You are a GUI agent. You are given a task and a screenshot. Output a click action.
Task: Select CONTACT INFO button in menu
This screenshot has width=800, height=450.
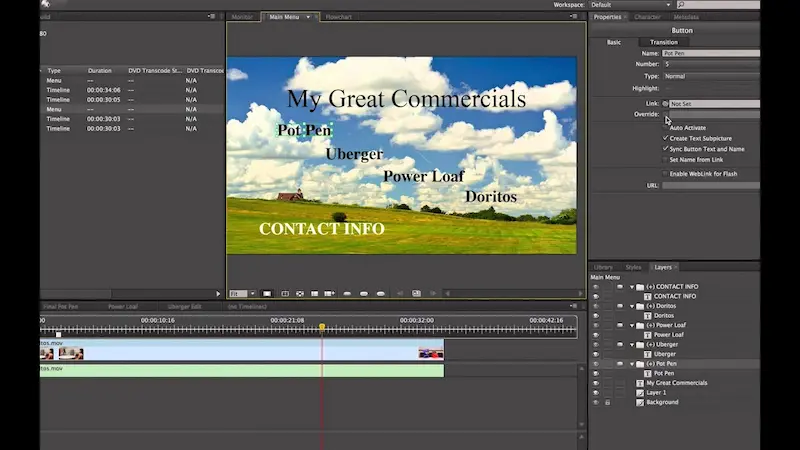[x=322, y=229]
